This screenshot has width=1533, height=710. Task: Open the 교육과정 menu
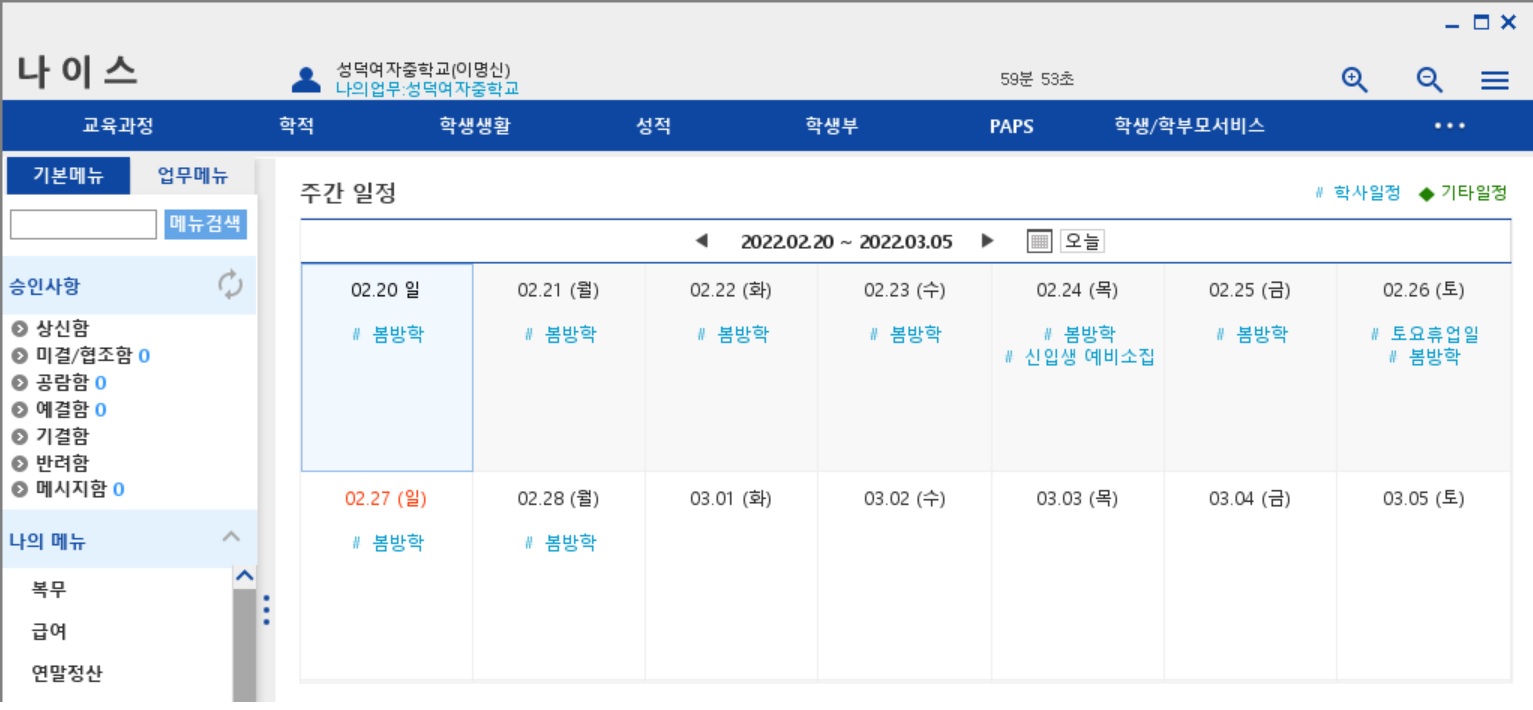click(x=118, y=126)
